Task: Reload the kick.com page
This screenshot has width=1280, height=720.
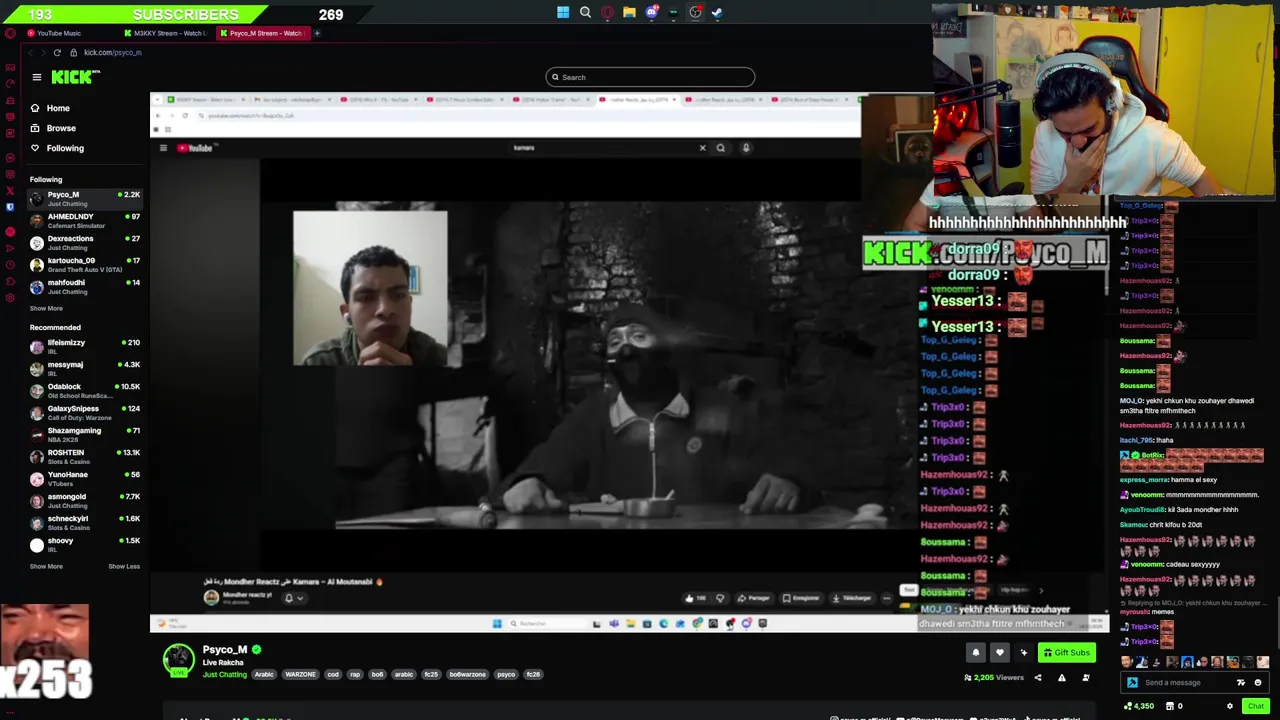Action: point(57,52)
